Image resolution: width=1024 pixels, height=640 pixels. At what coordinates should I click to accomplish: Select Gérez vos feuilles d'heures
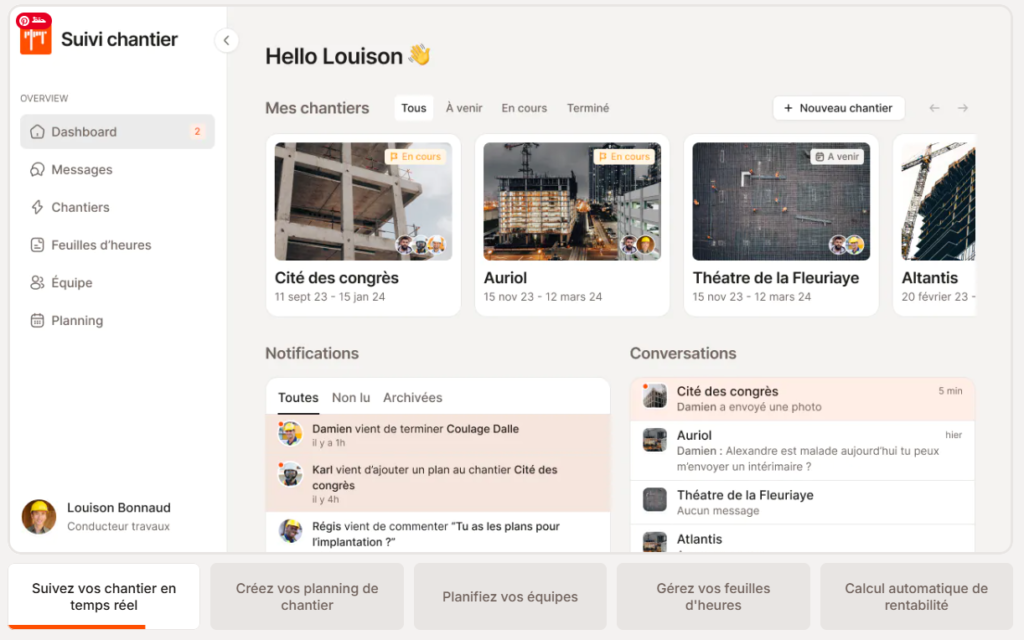click(713, 596)
